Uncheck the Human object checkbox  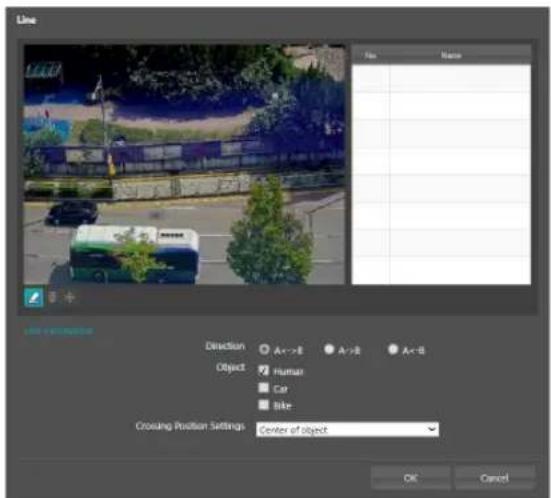click(x=264, y=370)
